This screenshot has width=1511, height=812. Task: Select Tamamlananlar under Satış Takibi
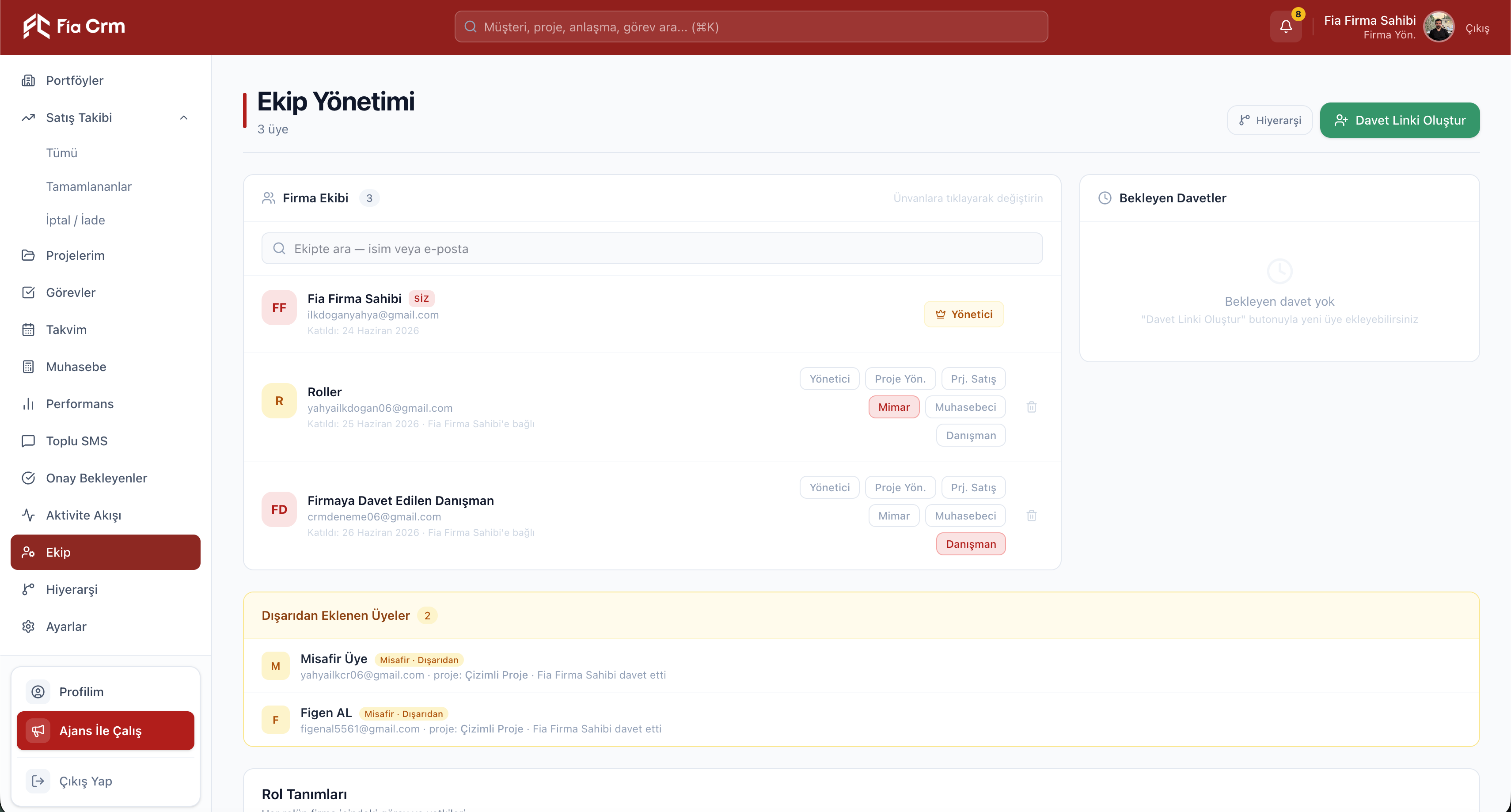88,186
